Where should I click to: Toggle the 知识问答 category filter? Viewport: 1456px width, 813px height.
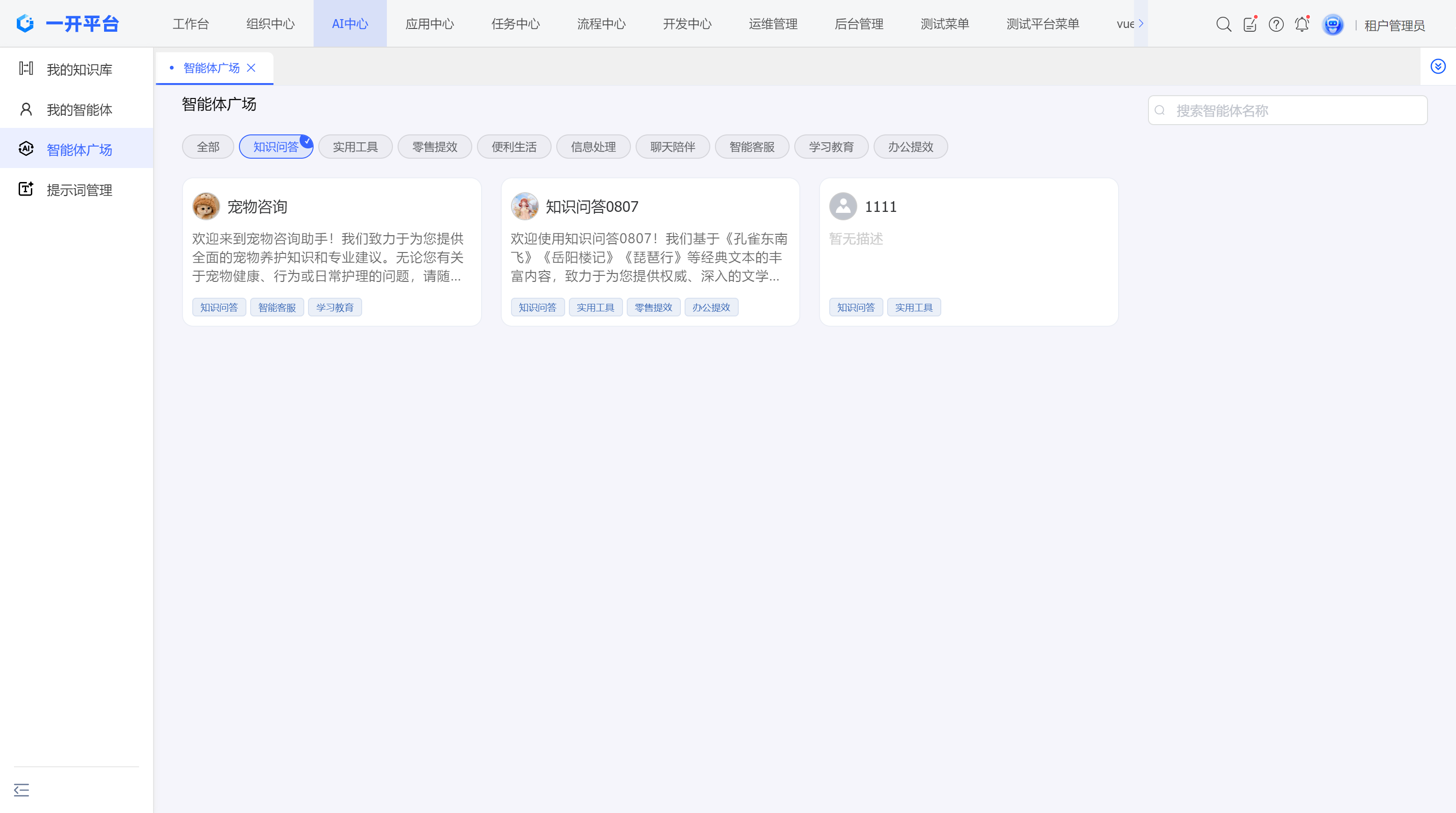(276, 147)
